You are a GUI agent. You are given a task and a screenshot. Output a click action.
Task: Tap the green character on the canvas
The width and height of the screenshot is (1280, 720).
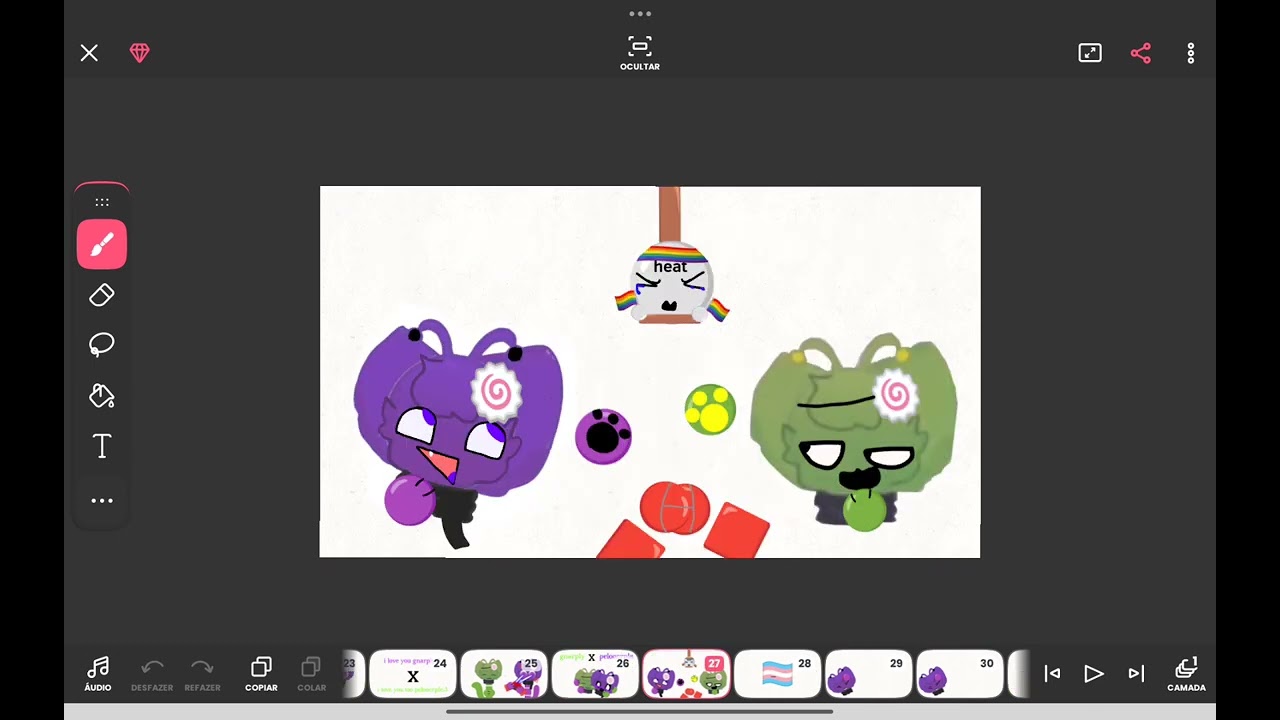(854, 430)
